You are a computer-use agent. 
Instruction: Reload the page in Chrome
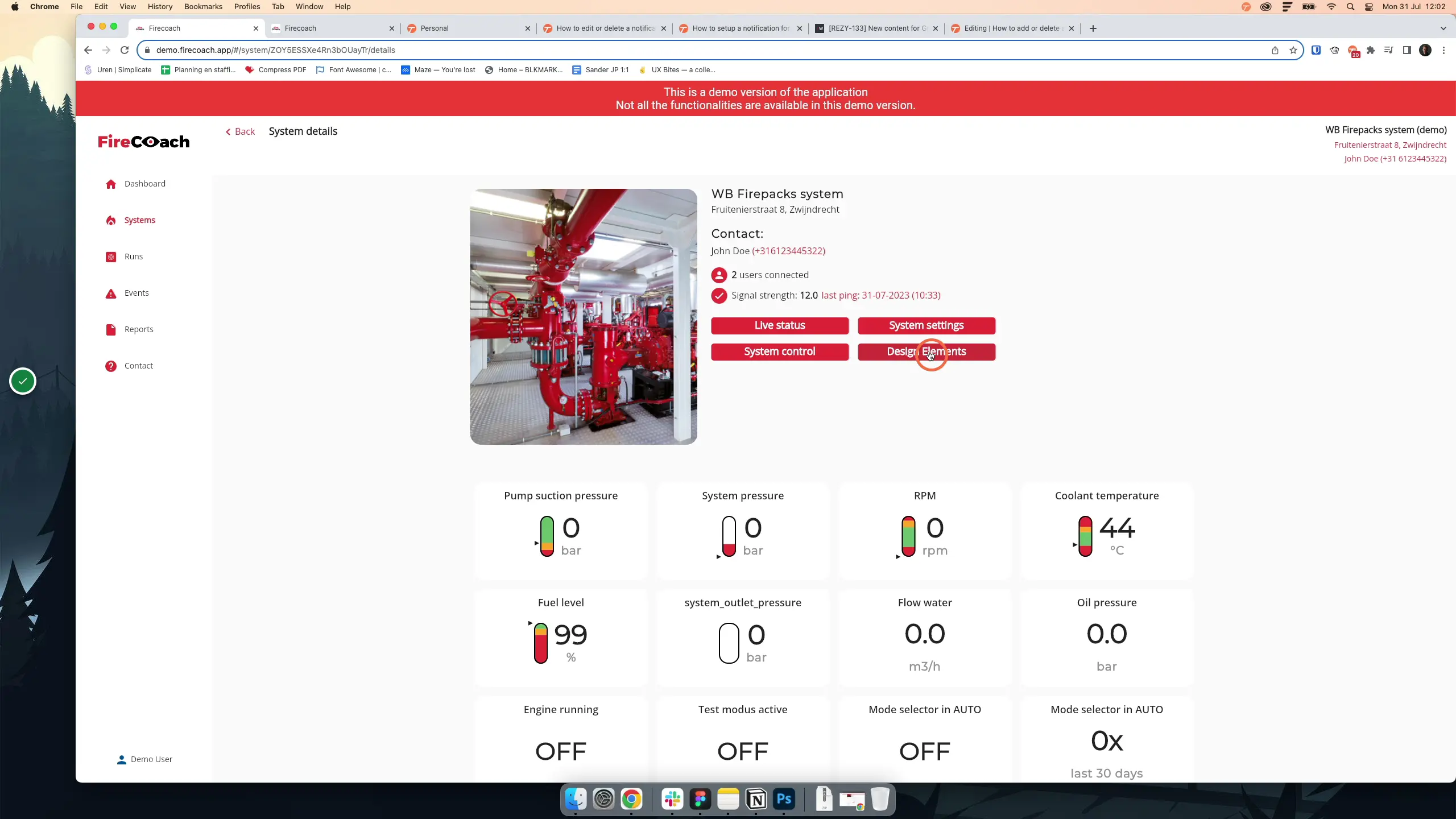tap(125, 50)
